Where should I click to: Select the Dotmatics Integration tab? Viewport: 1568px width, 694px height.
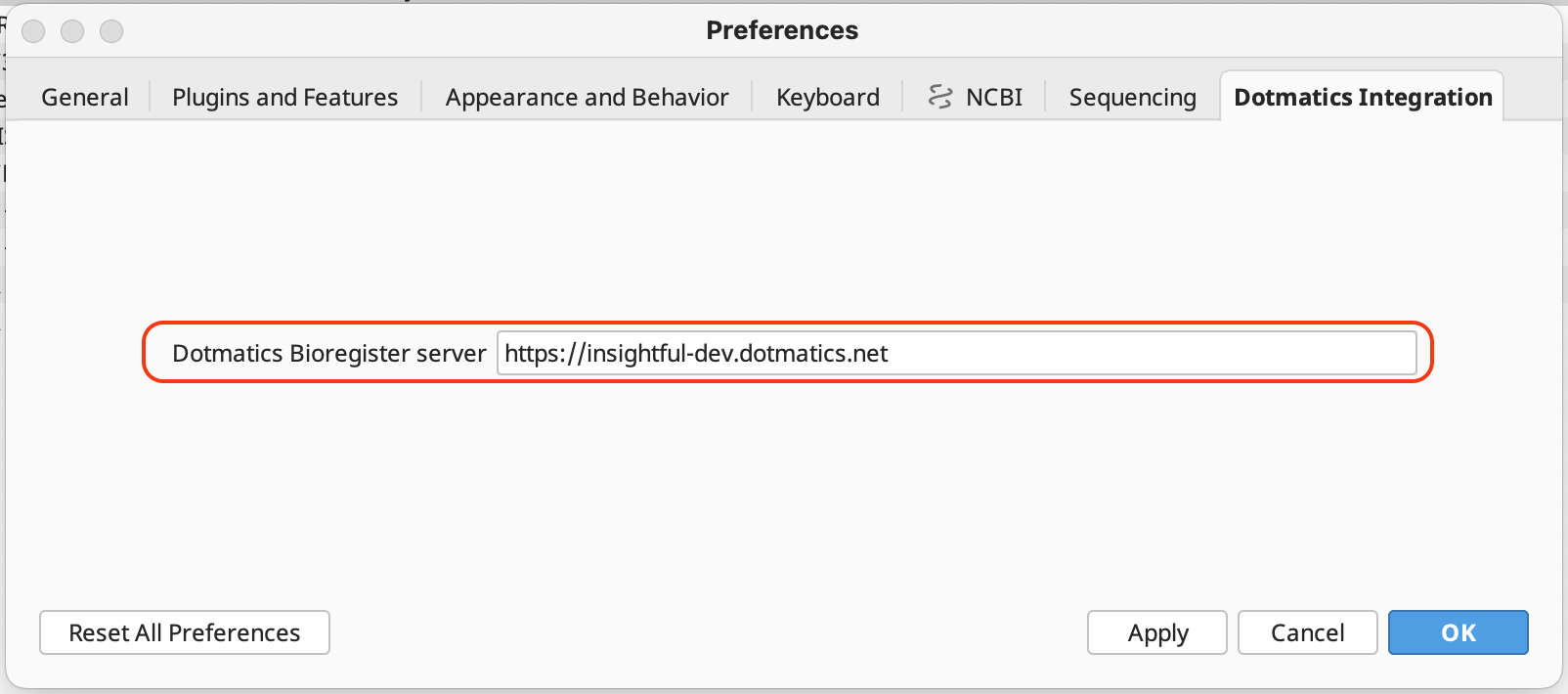pyautogui.click(x=1362, y=97)
